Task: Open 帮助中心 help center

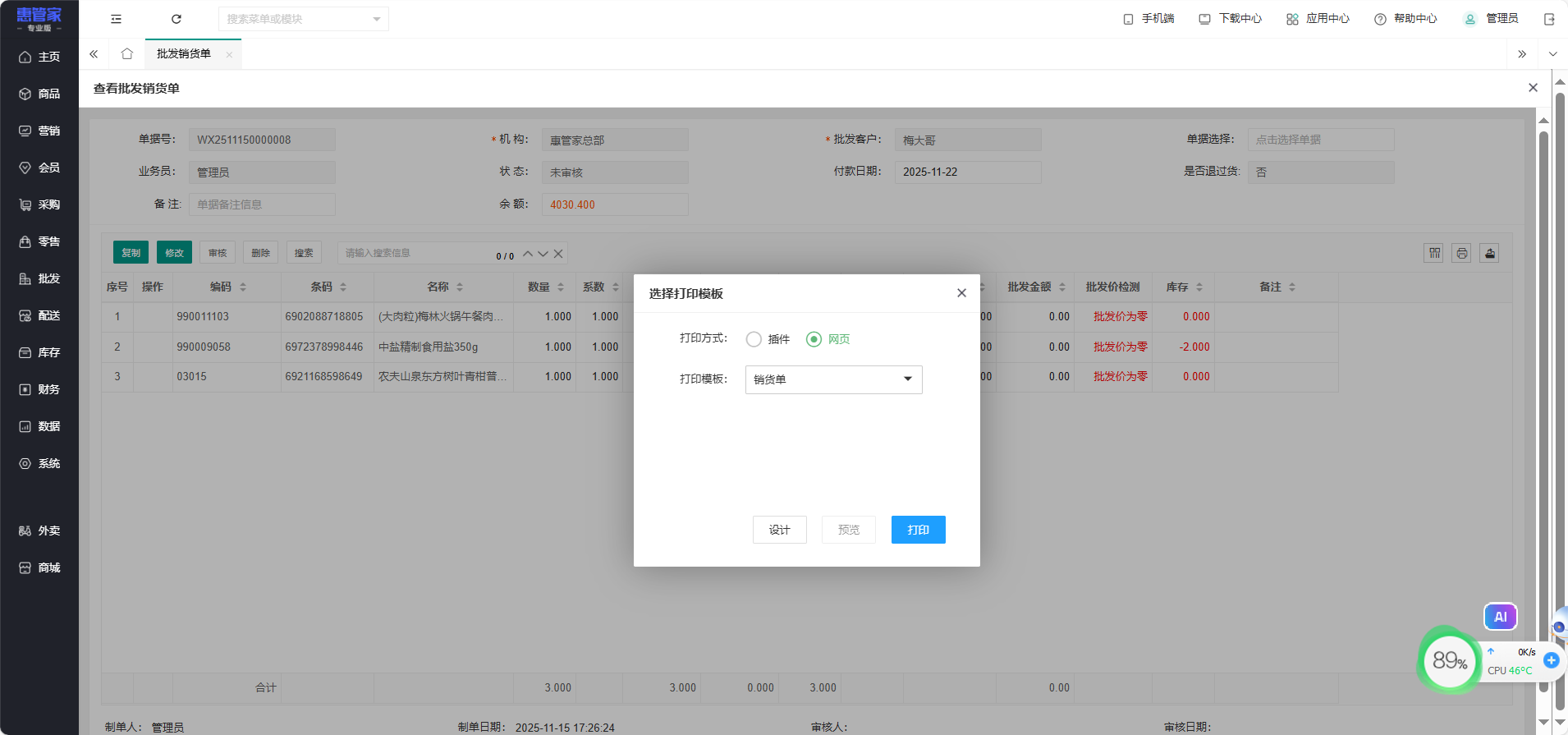Action: [1405, 19]
